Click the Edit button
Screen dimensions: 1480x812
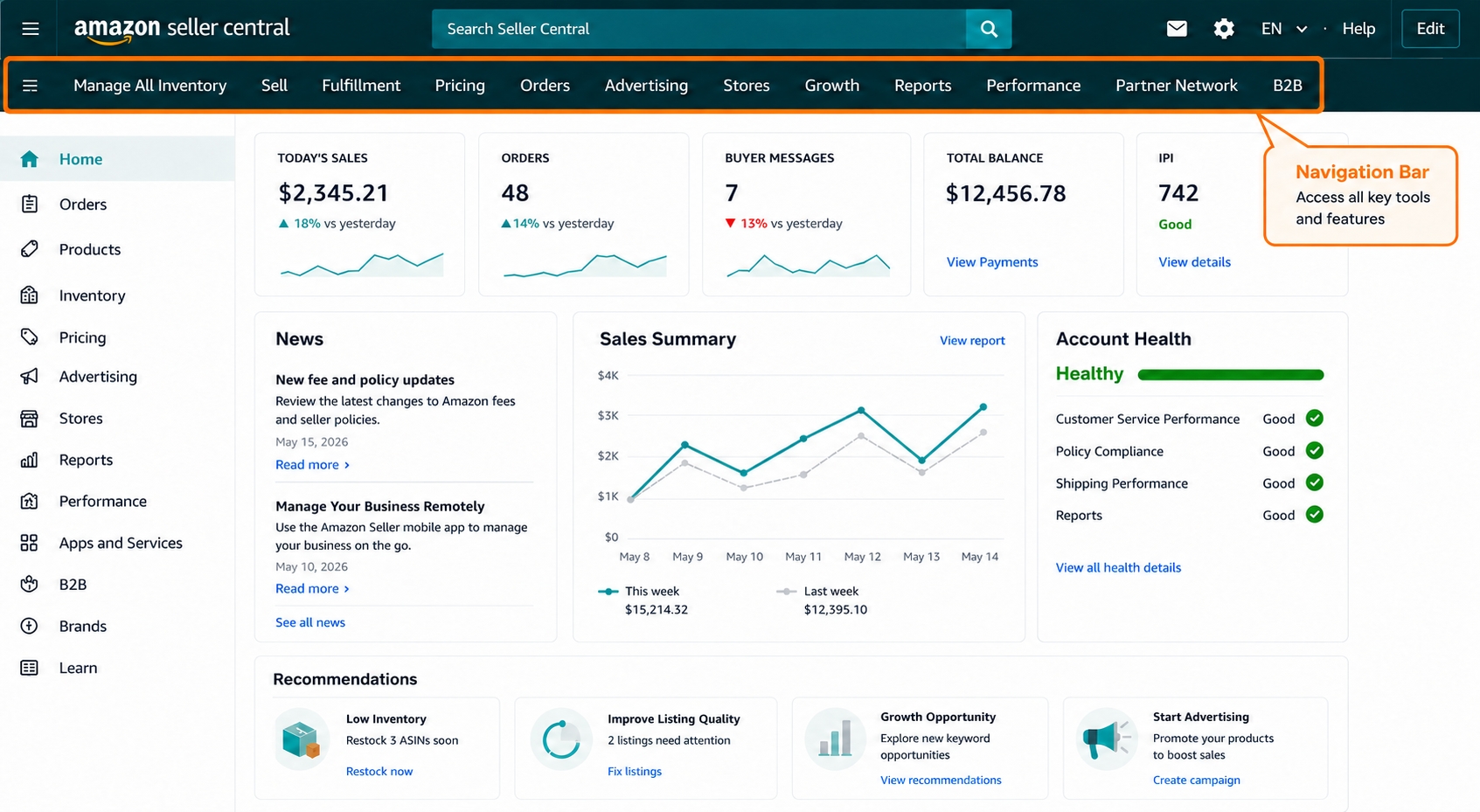[x=1430, y=29]
